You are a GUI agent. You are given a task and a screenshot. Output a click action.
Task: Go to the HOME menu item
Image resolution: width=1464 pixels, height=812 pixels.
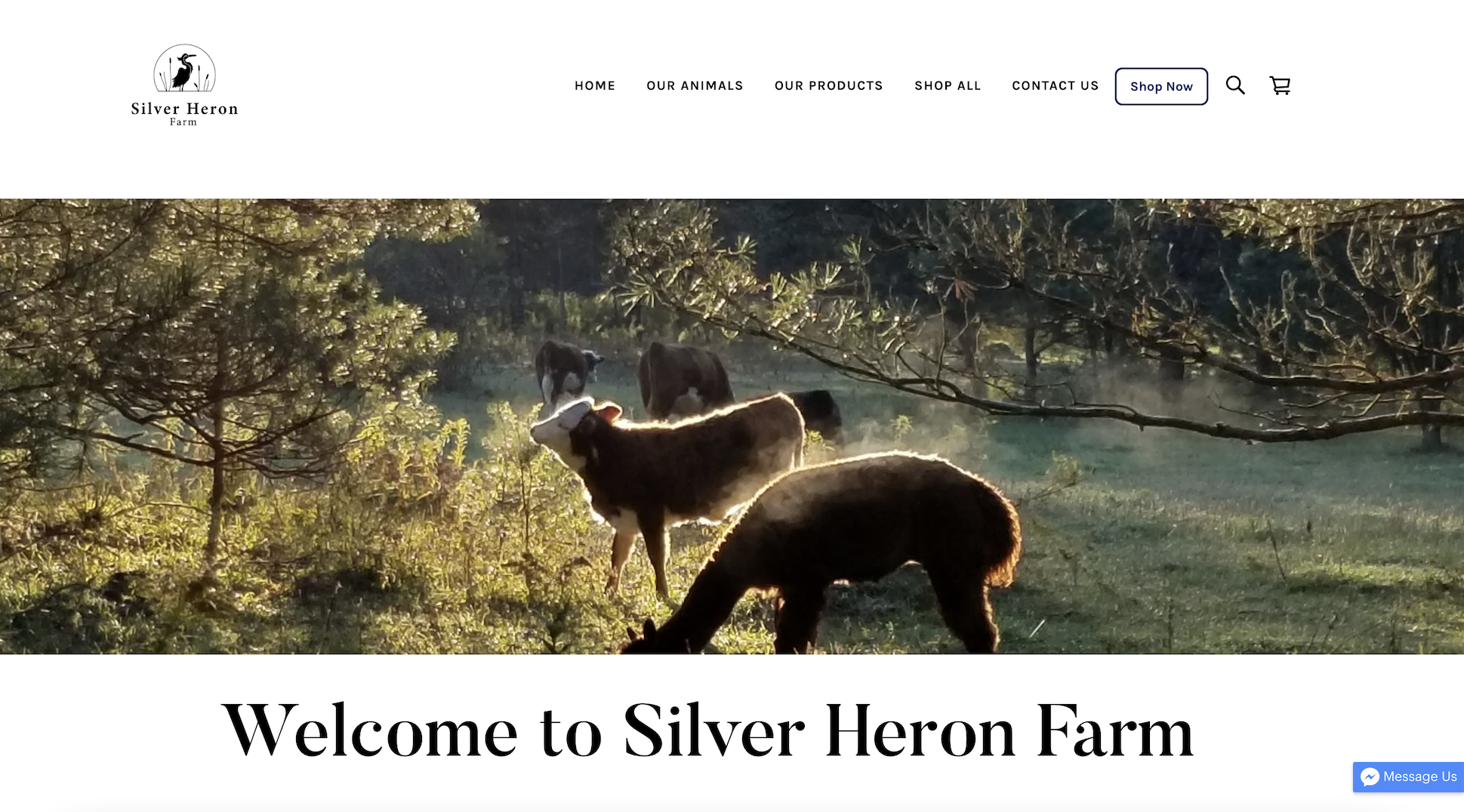pos(595,86)
